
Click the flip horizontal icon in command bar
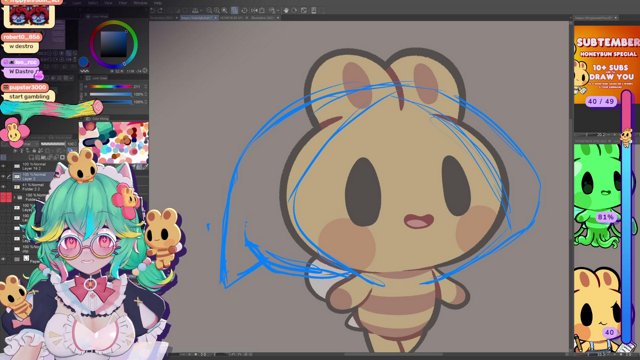254,10
